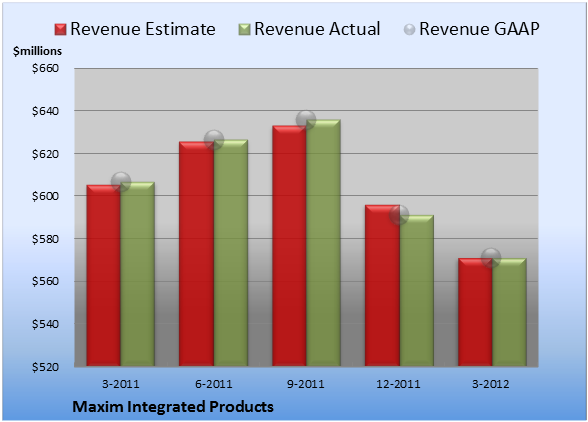Click the 3-2012 quarter label
588x422 pixels.
coord(491,384)
